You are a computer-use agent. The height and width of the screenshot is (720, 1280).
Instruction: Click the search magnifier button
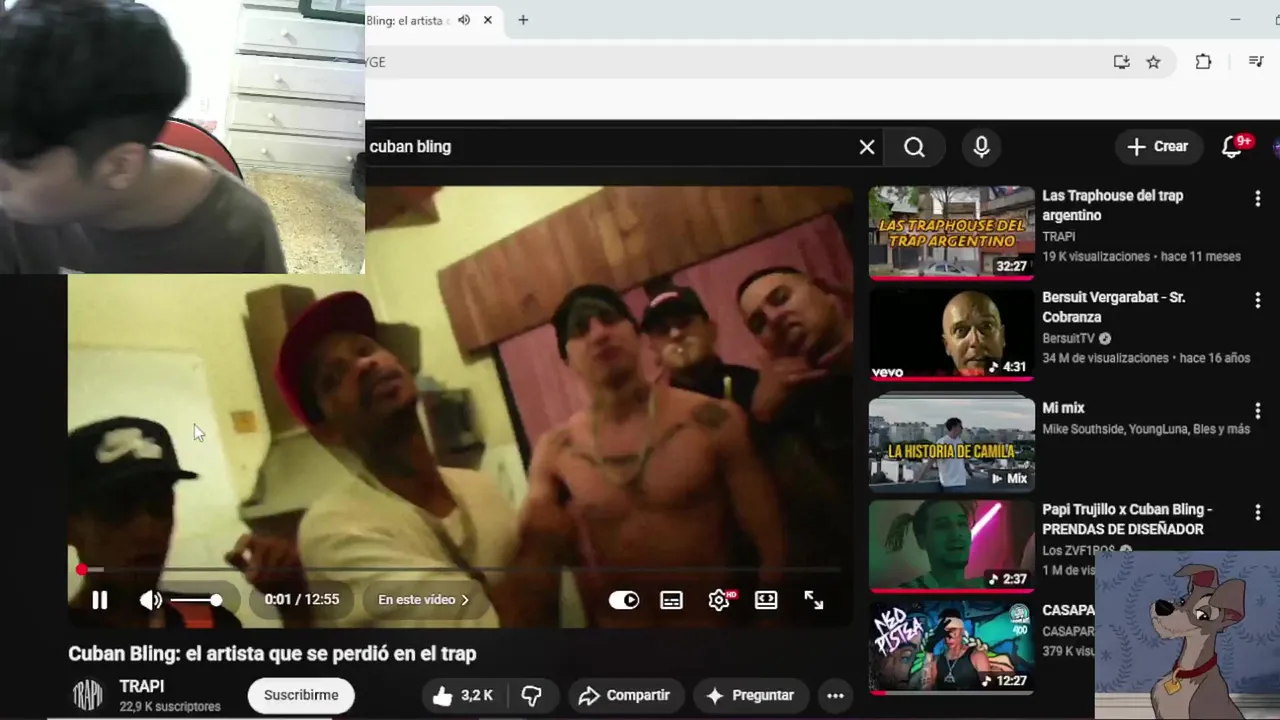coord(914,147)
